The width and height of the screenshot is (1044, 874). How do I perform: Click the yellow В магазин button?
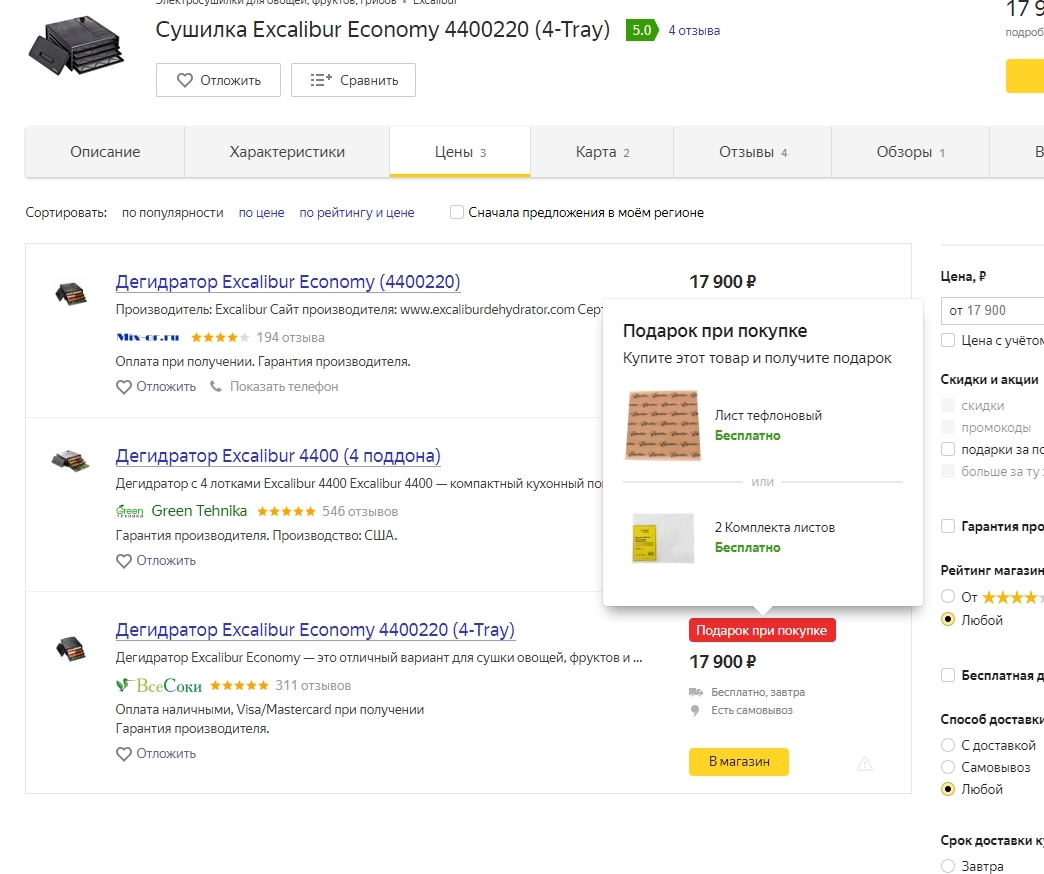(x=738, y=762)
